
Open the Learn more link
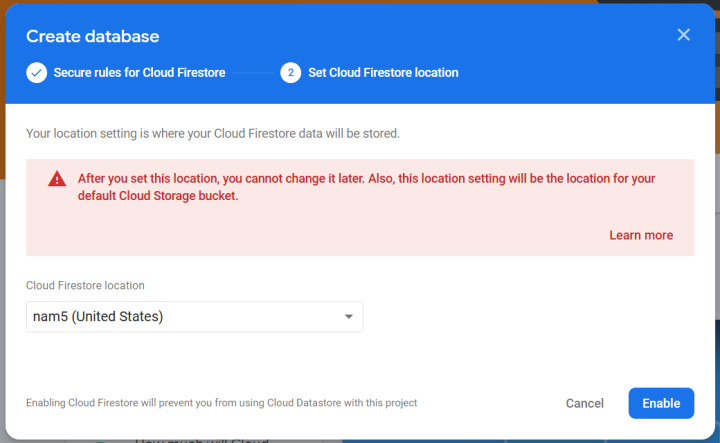pos(641,235)
